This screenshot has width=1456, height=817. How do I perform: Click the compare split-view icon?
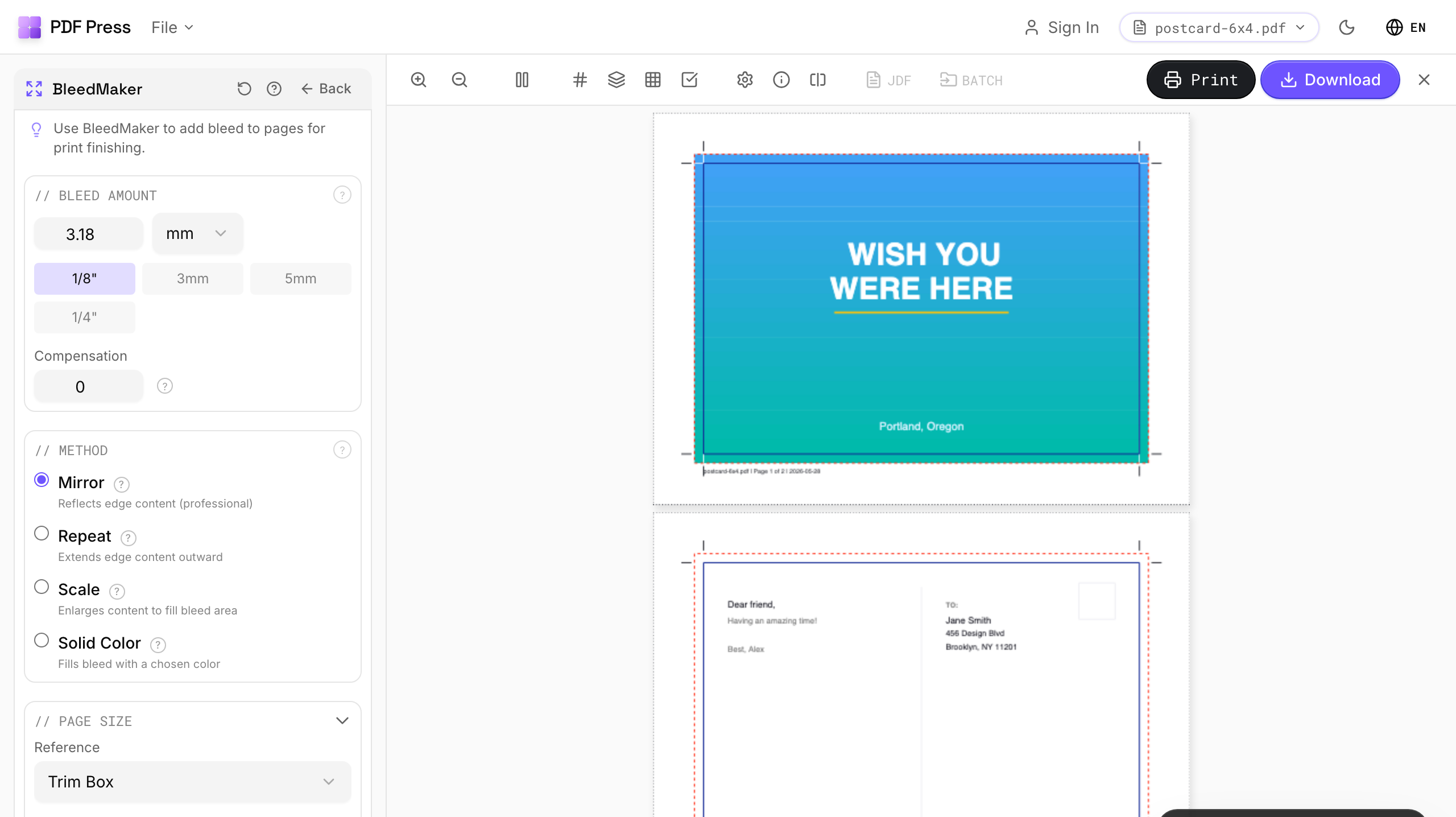[818, 80]
